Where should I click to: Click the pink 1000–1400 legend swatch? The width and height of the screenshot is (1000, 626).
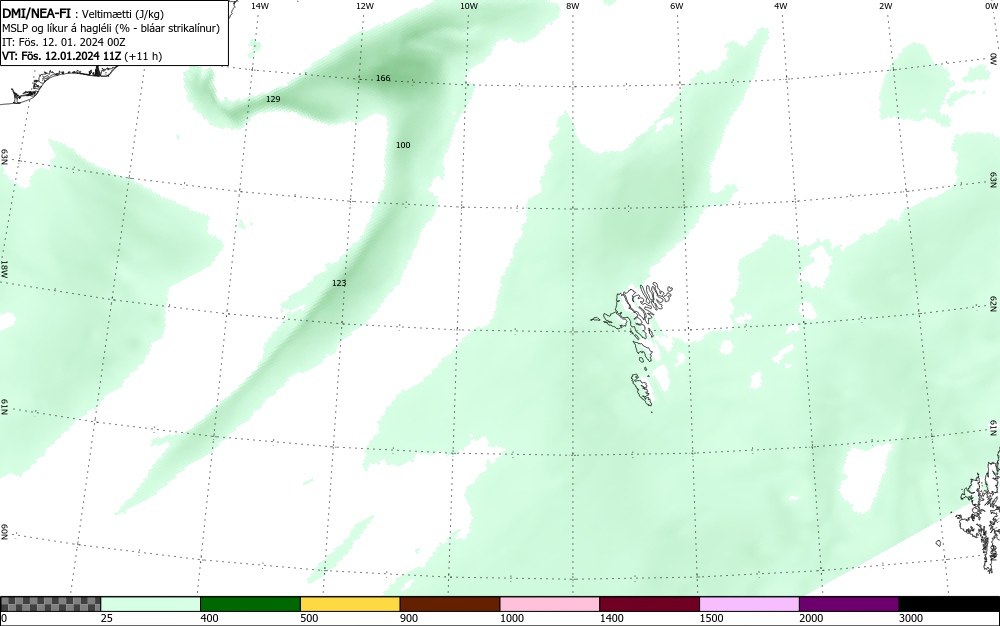pos(550,604)
